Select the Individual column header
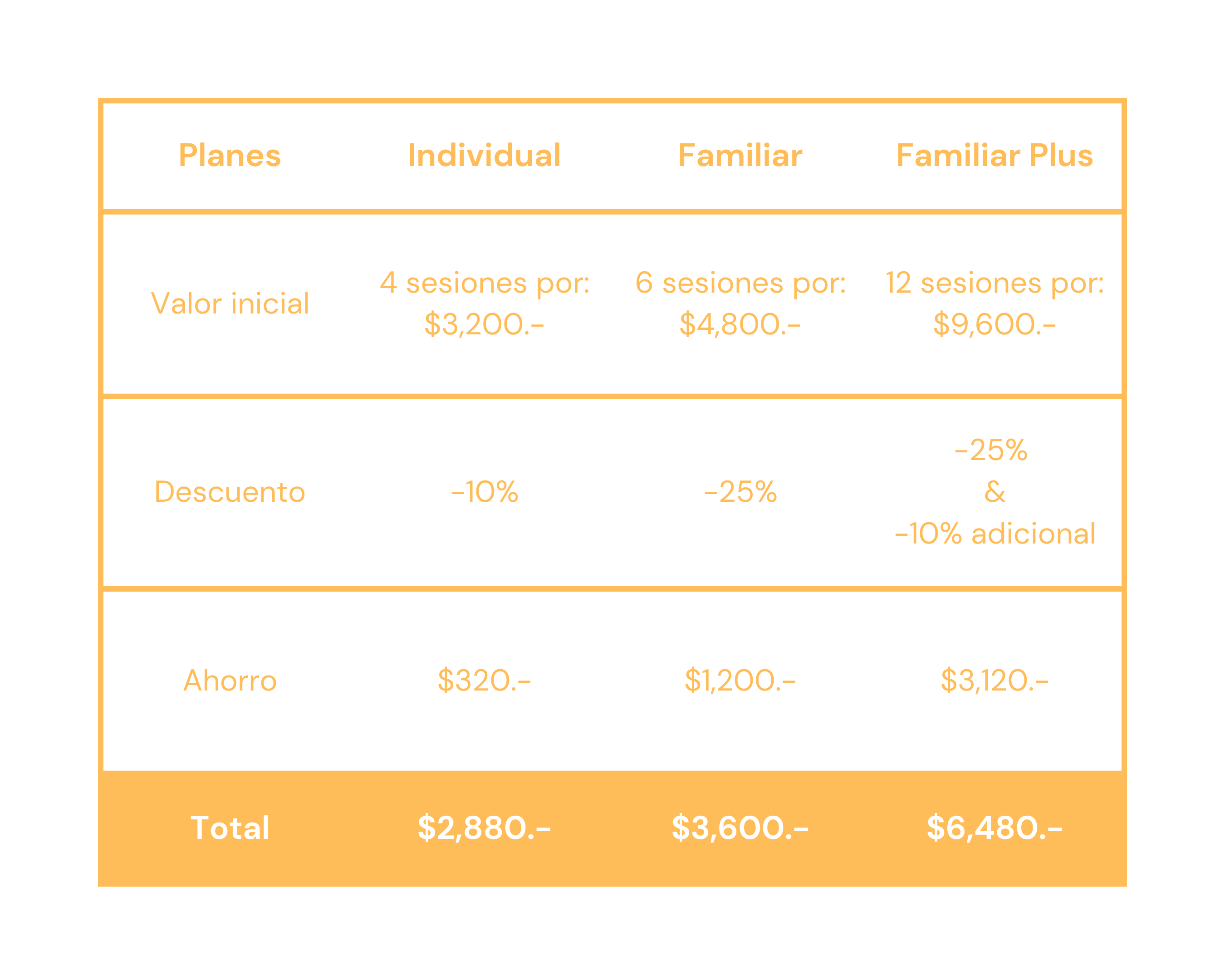Screen dimensions: 1225x980 click(x=484, y=156)
